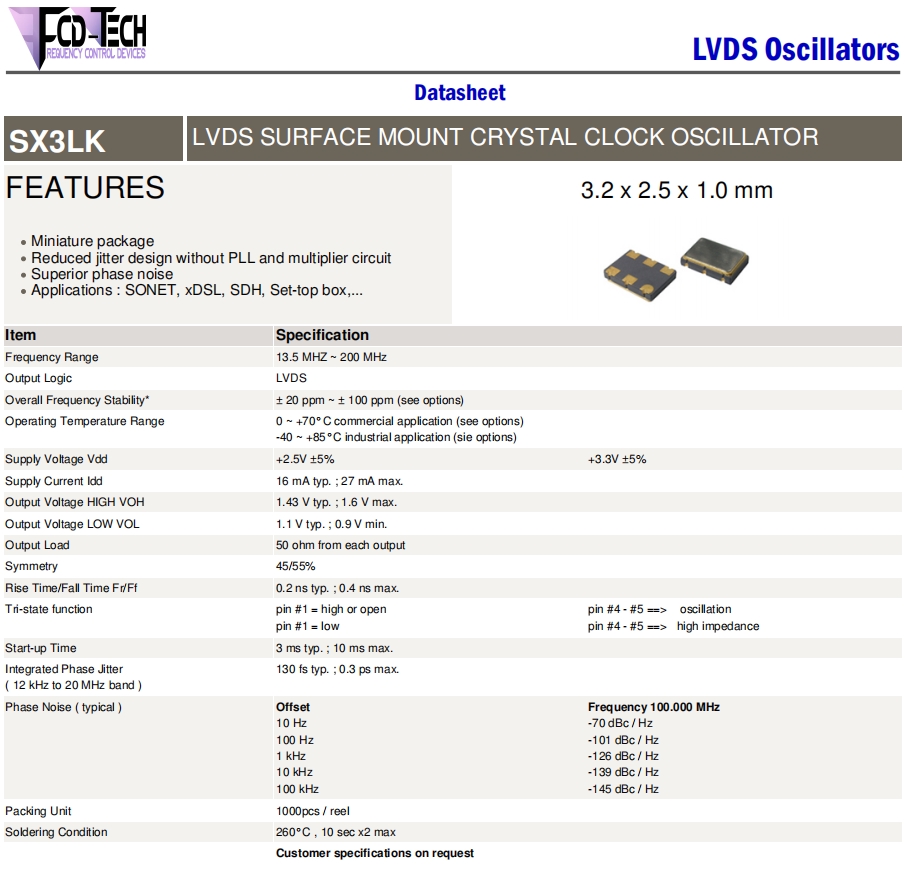Click the Specification column header
Image resolution: width=905 pixels, height=870 pixels.
click(x=322, y=335)
